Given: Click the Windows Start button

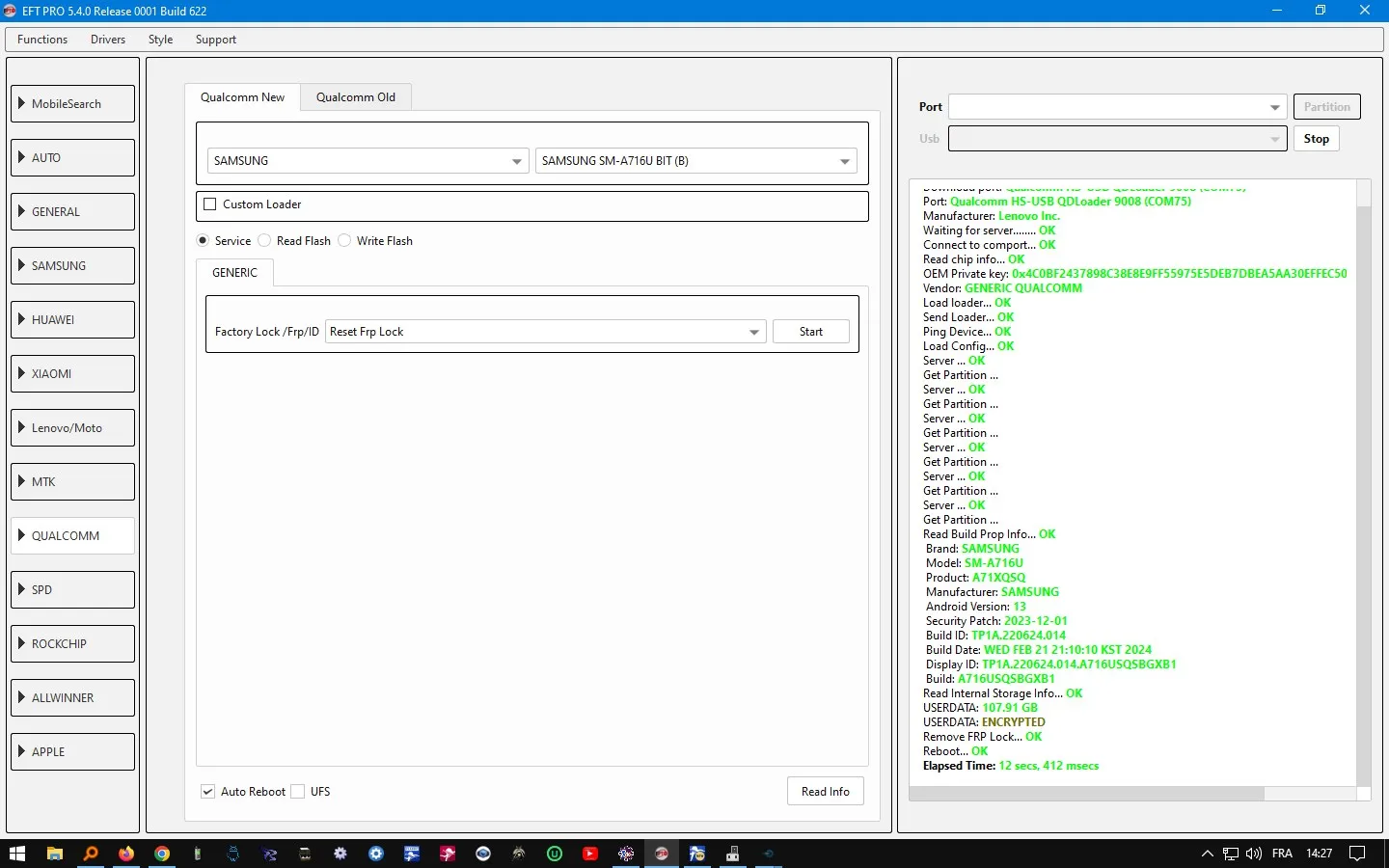Looking at the screenshot, I should pos(17,854).
